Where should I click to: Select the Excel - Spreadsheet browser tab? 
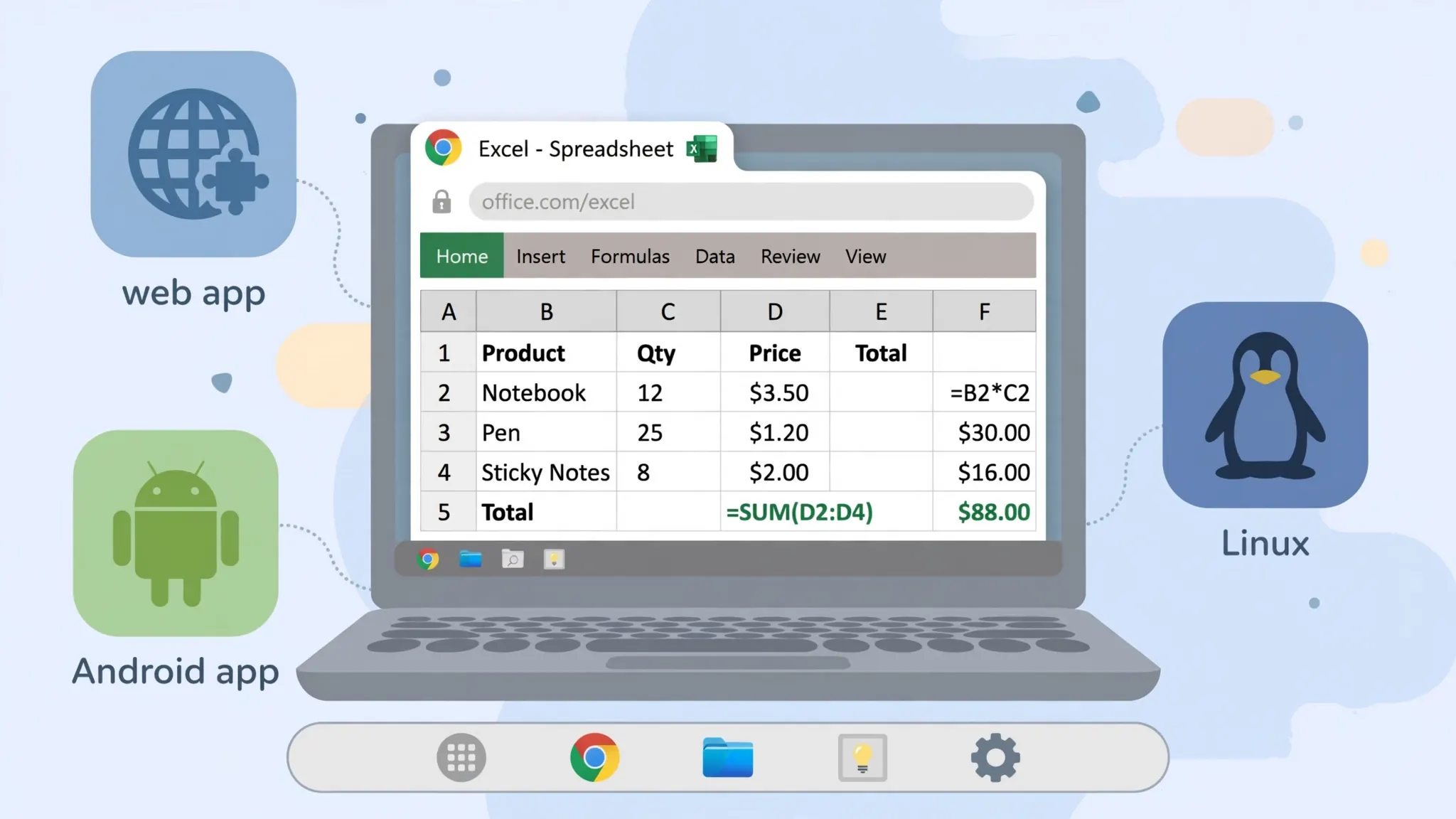(572, 148)
